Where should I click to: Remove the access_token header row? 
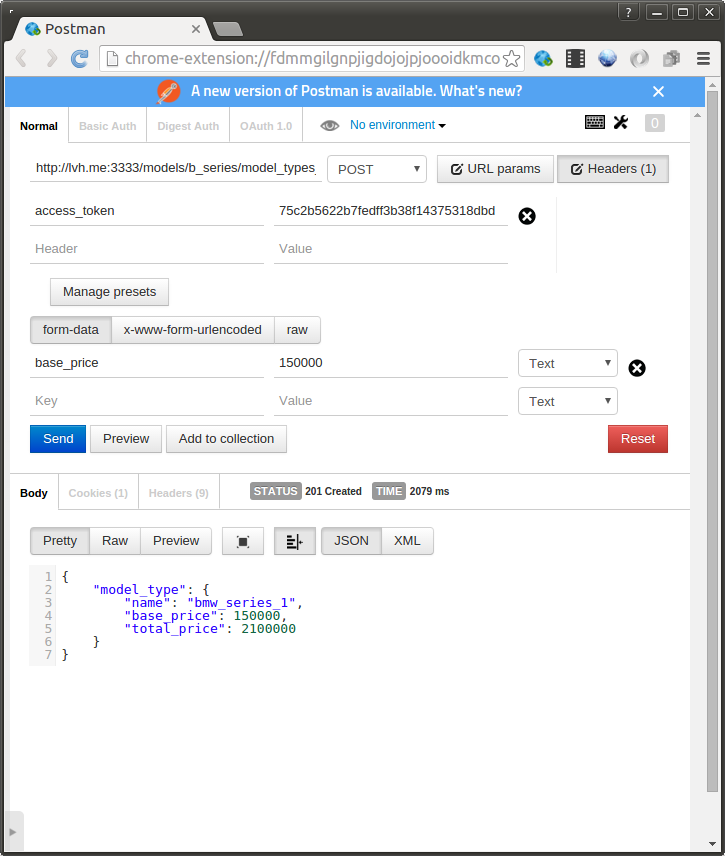tap(527, 216)
